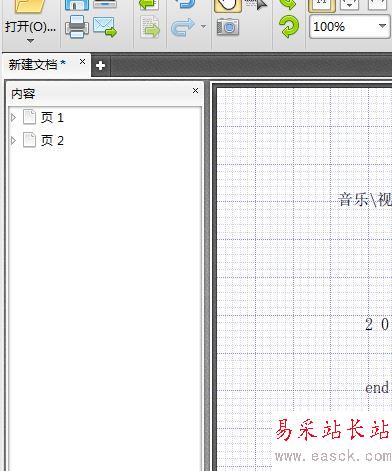Viewport: 392px width, 471px height.
Task: Click the 'end' text on the page
Action: tap(377, 388)
